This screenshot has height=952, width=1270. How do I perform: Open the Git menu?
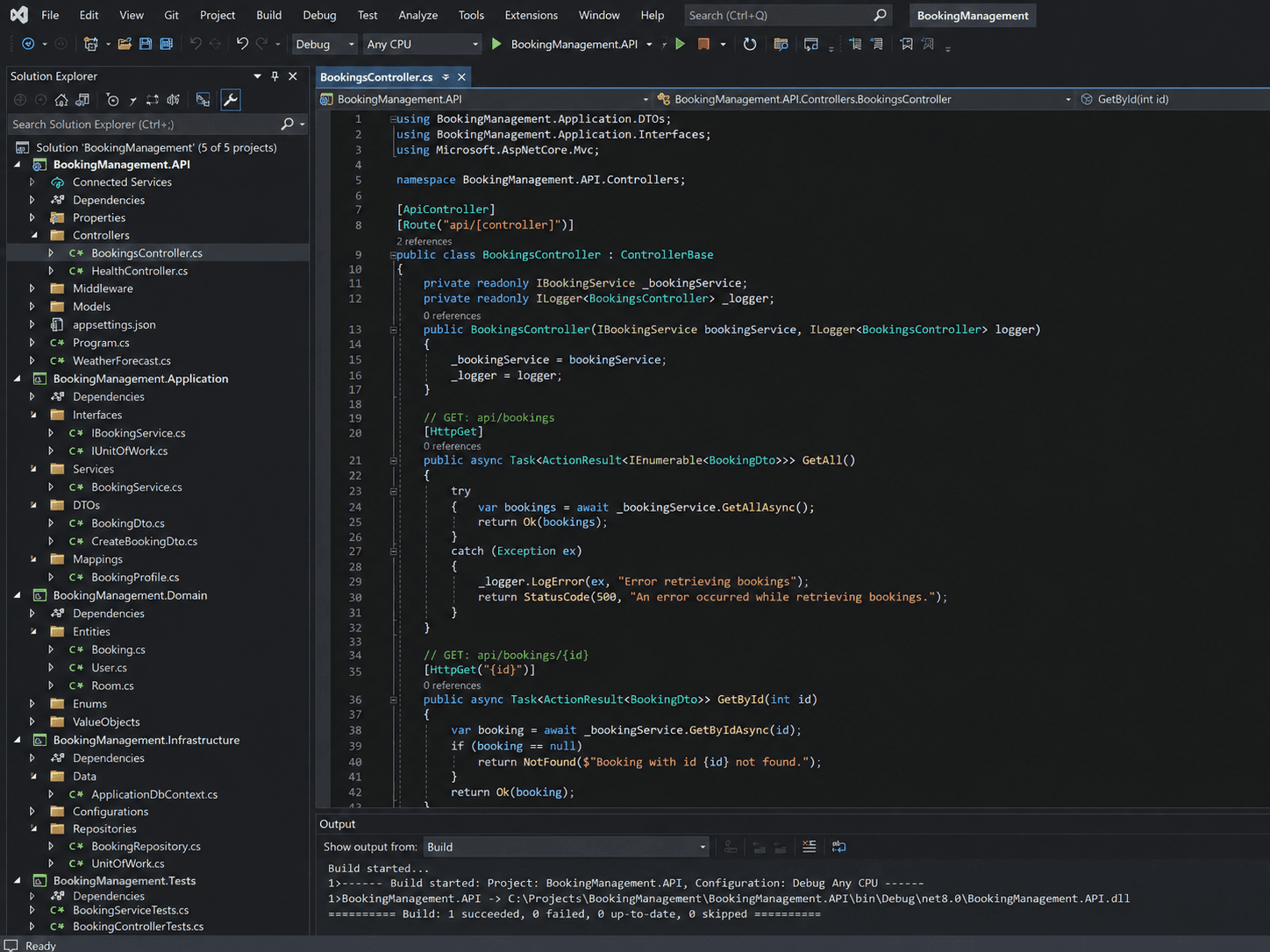(x=171, y=15)
